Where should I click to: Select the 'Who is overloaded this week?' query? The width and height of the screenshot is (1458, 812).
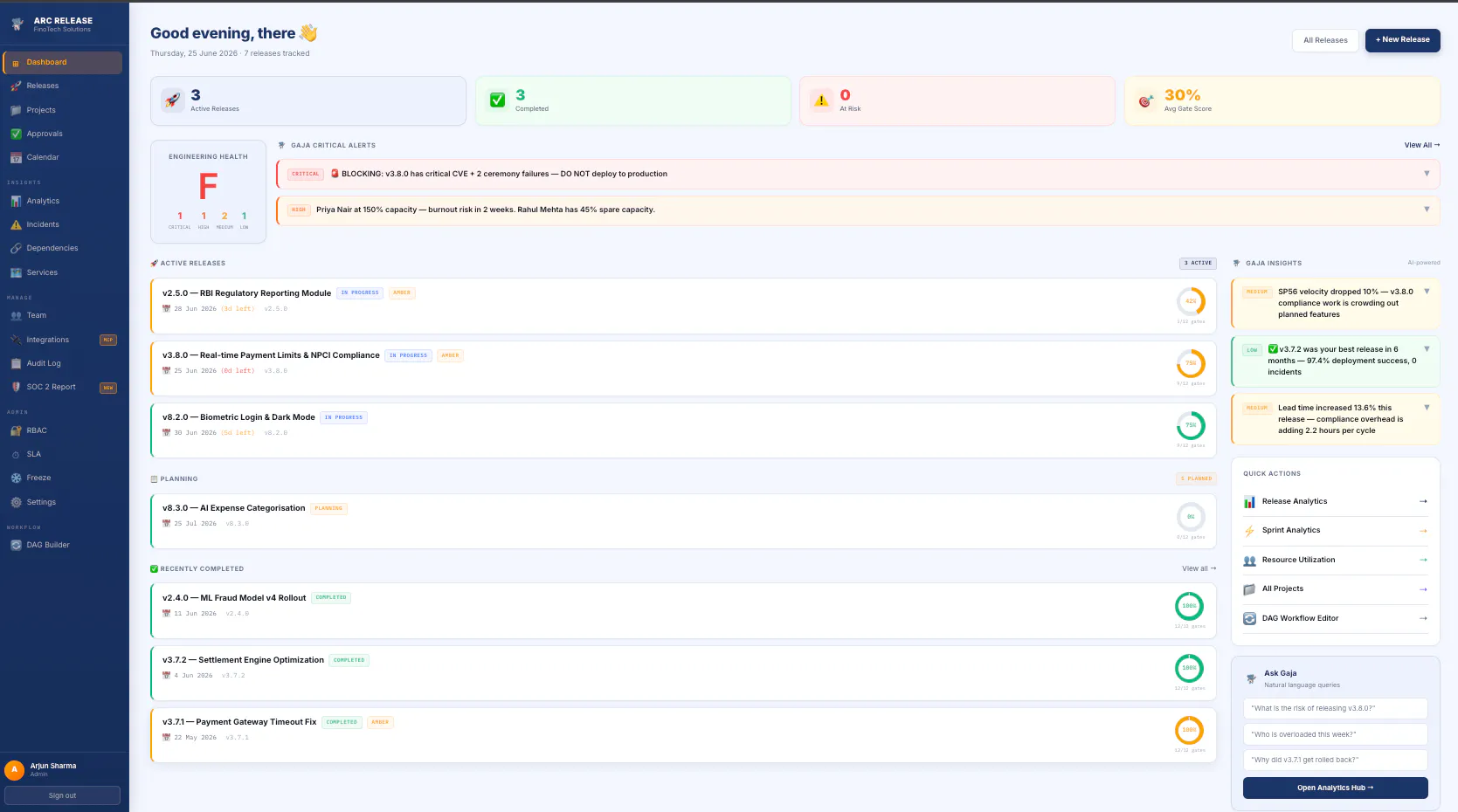click(1335, 734)
